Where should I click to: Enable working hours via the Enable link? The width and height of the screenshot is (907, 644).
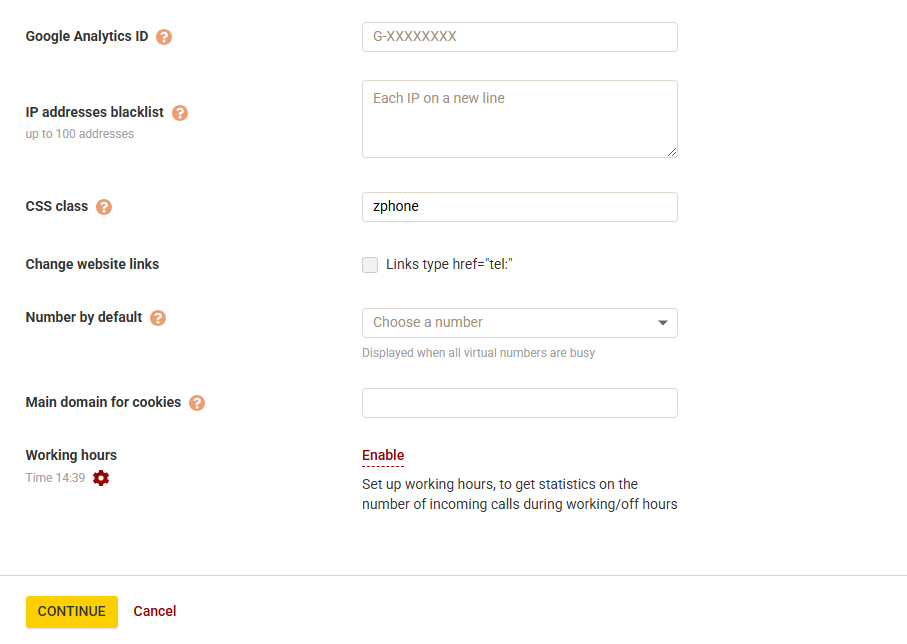tap(383, 455)
